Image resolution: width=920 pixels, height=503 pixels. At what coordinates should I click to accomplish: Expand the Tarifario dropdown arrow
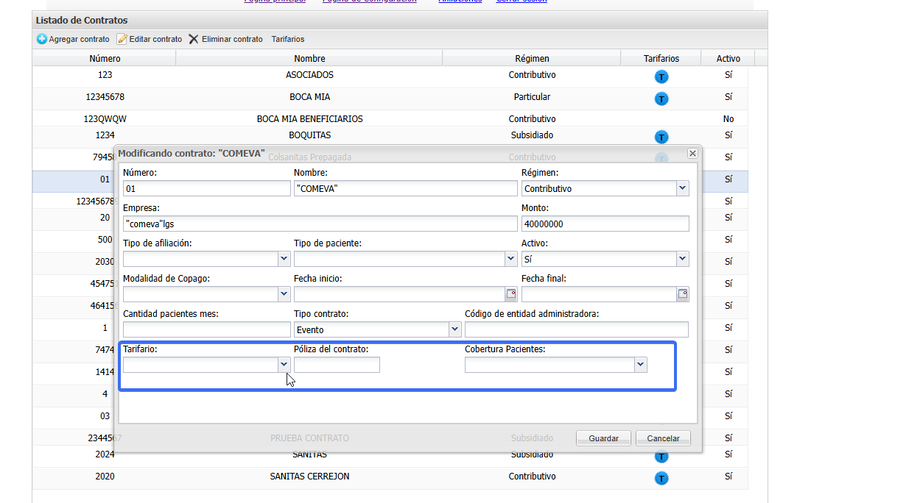pos(283,365)
